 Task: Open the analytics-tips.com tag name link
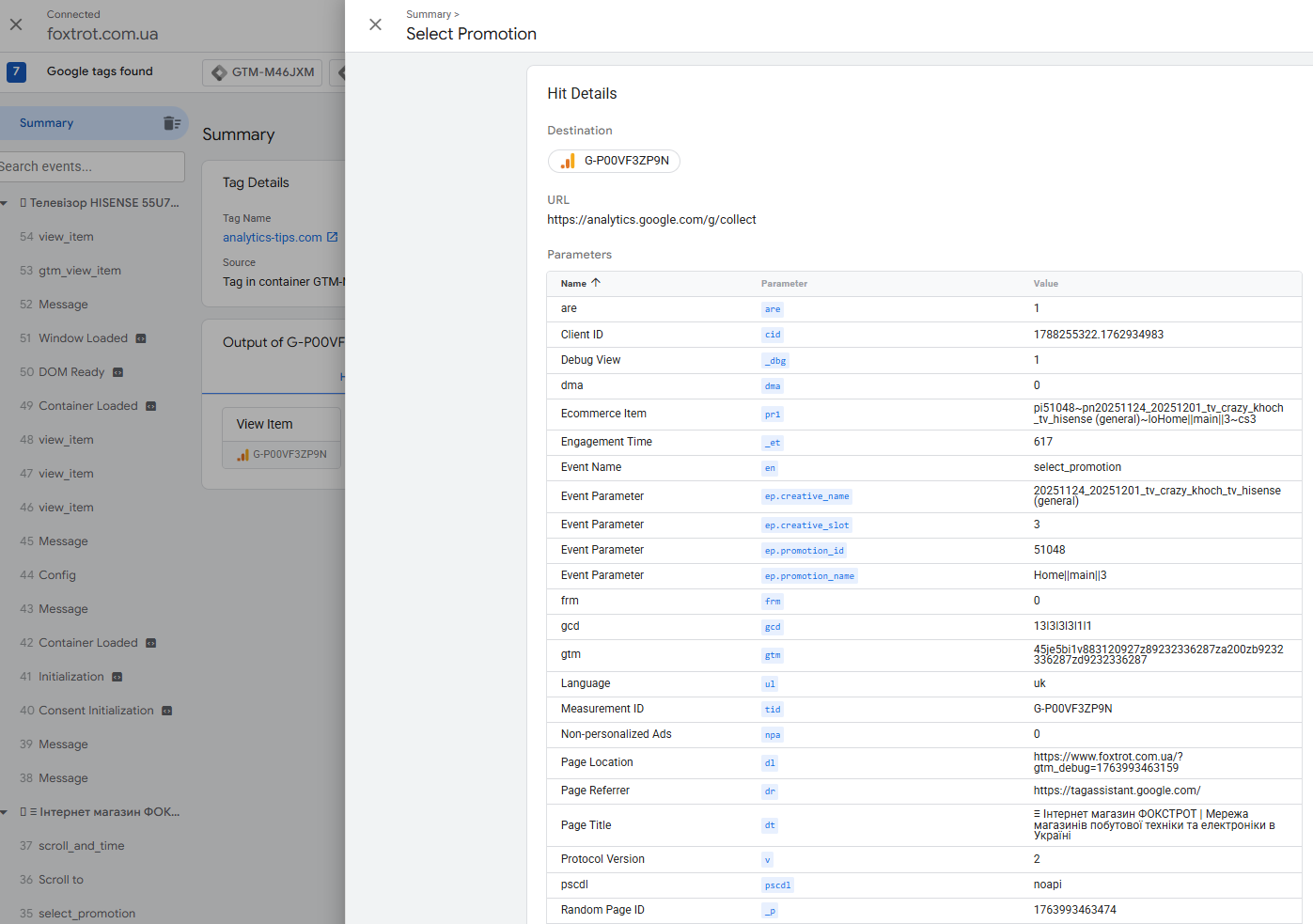pos(272,238)
